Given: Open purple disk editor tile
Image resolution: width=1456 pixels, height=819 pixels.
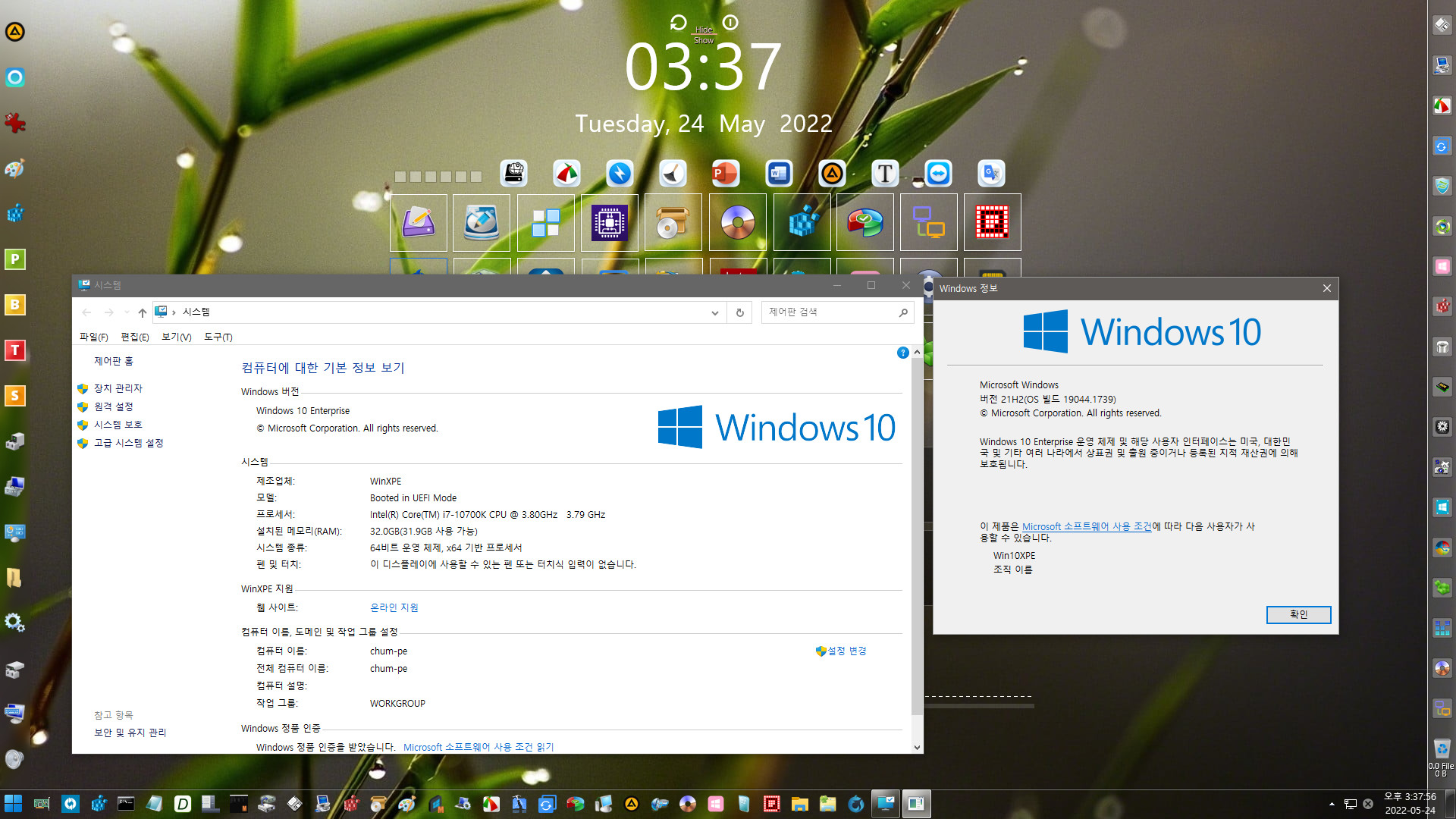Looking at the screenshot, I should pyautogui.click(x=419, y=222).
